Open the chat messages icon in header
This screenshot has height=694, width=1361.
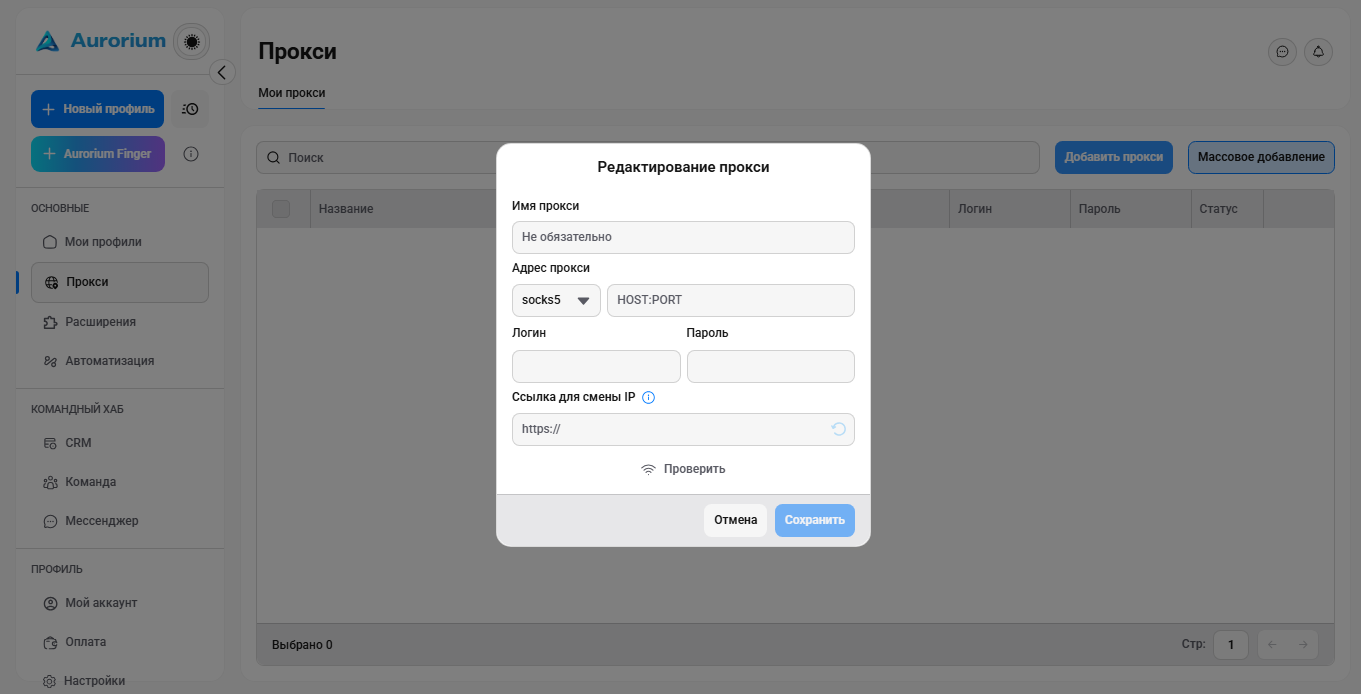1282,52
